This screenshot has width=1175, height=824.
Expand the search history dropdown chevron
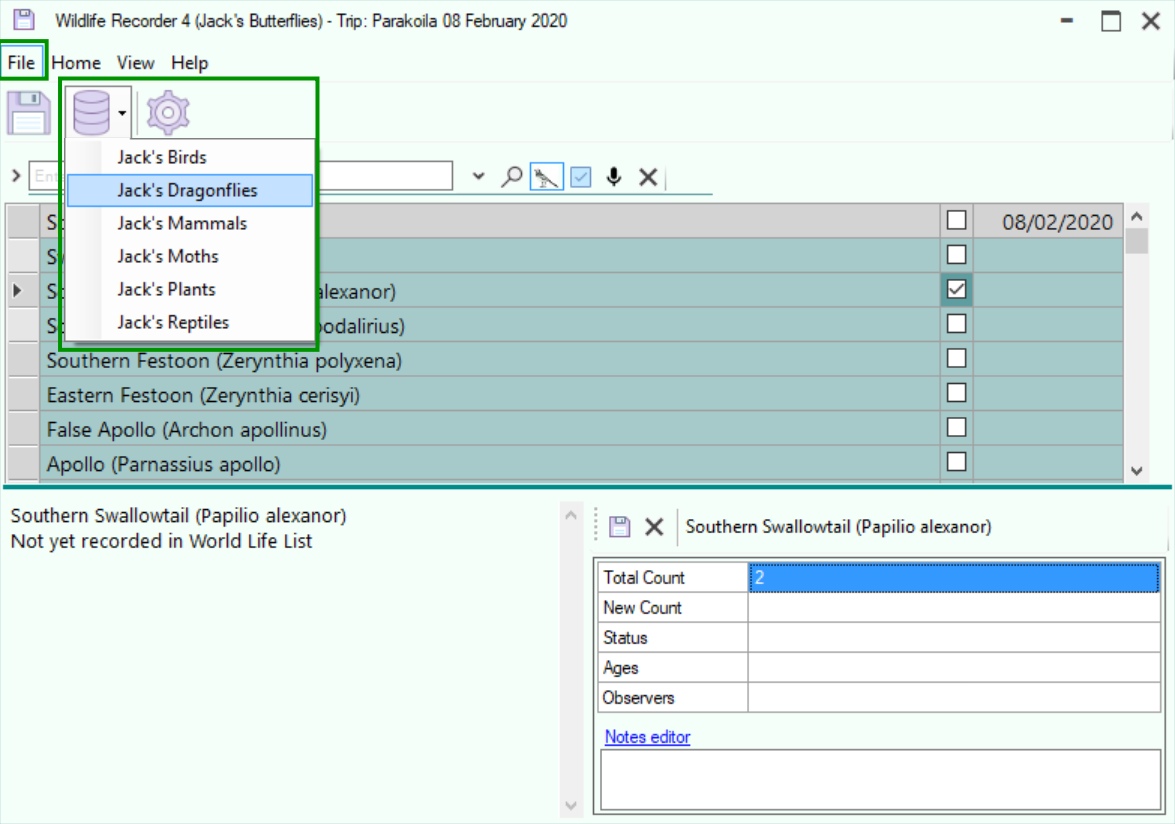click(478, 177)
